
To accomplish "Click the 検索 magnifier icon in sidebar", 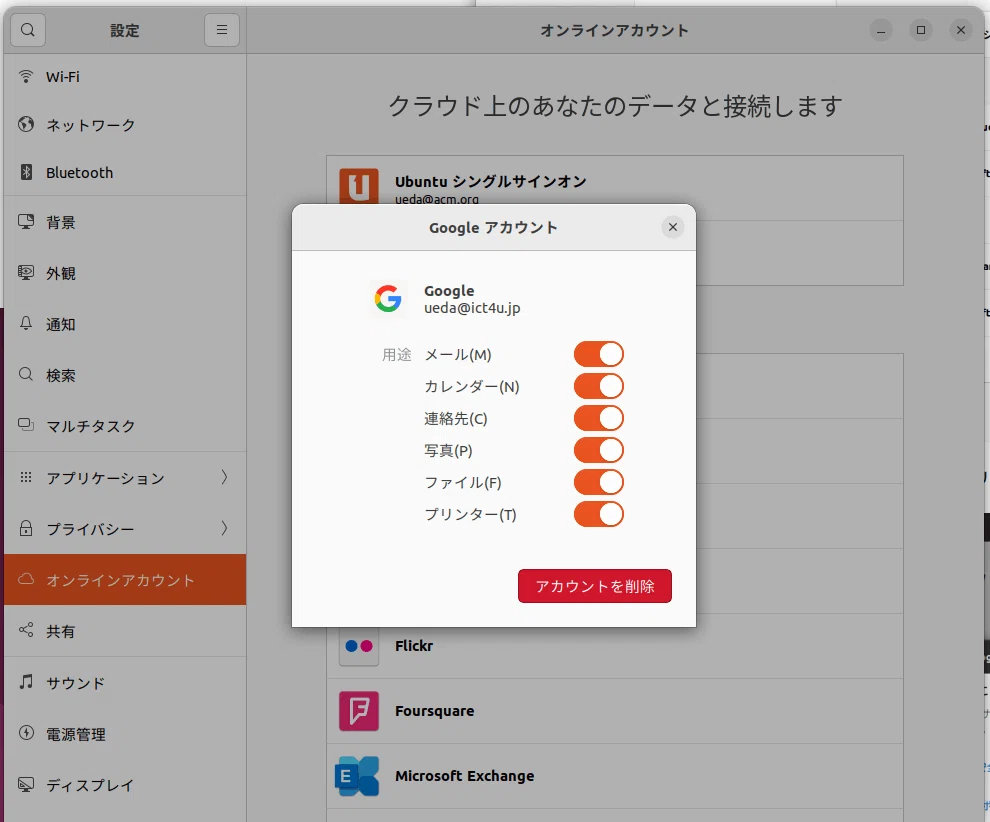I will click(x=26, y=374).
